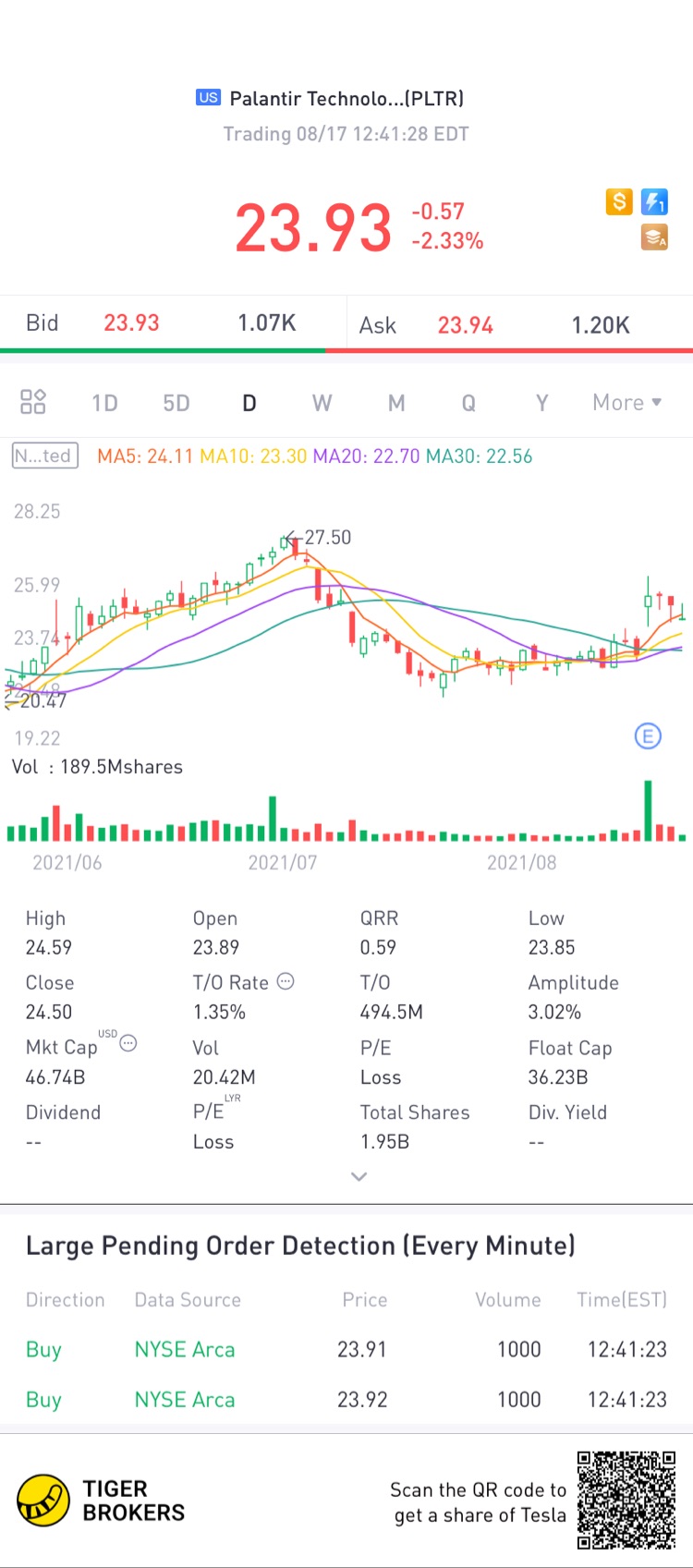The image size is (693, 1568).
Task: Select the M monthly chart tab
Action: click(x=396, y=403)
